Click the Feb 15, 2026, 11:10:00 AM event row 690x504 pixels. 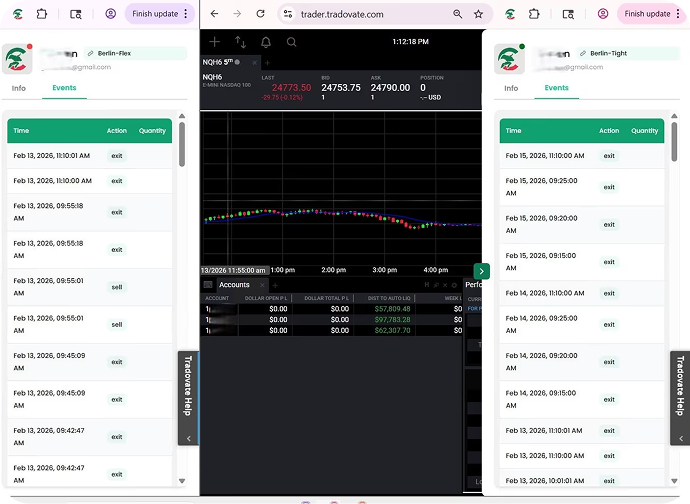pos(582,156)
